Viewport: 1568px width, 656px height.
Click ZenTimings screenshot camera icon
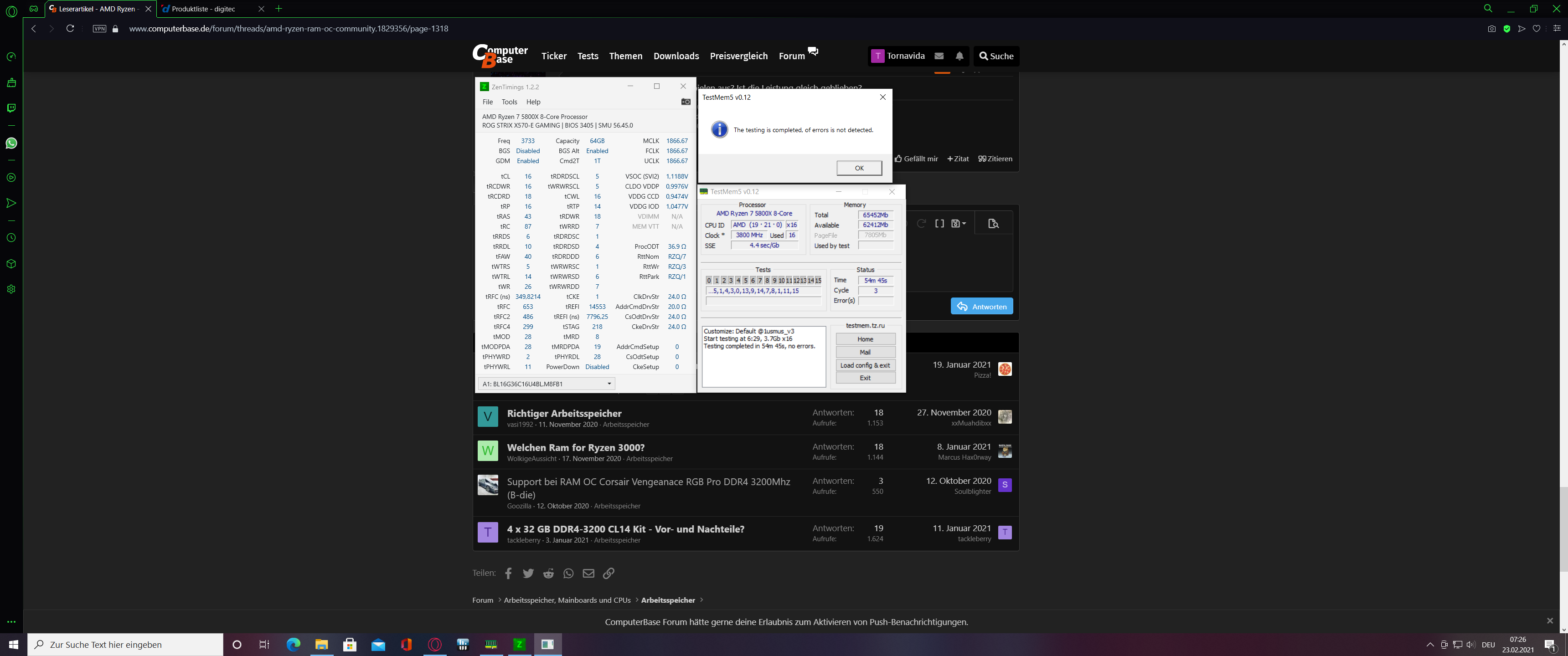[686, 102]
